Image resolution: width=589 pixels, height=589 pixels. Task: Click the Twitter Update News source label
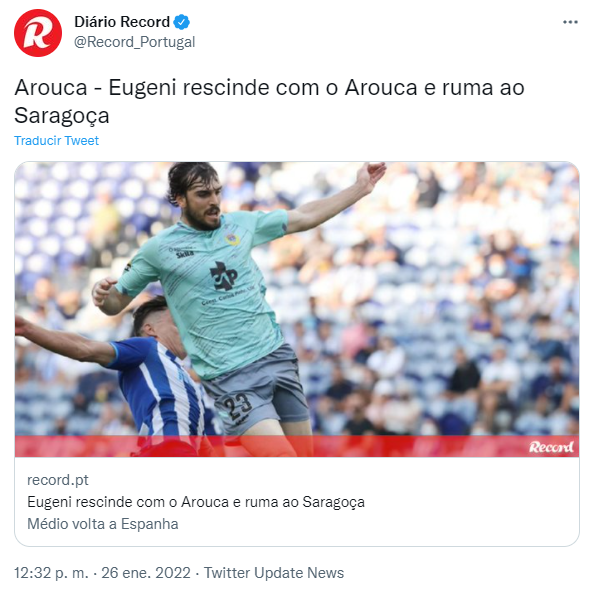pos(274,573)
